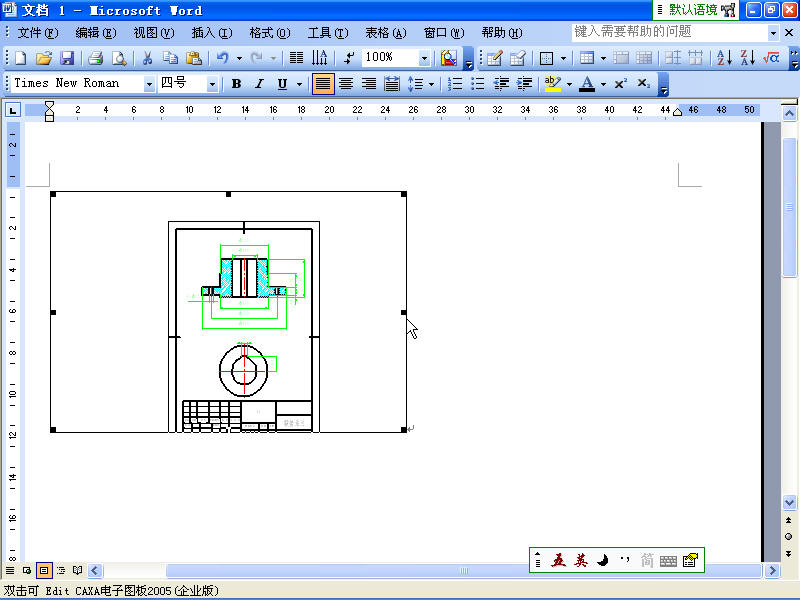Open the 编辑(E) menu
Image resolution: width=800 pixels, height=600 pixels.
pos(96,33)
